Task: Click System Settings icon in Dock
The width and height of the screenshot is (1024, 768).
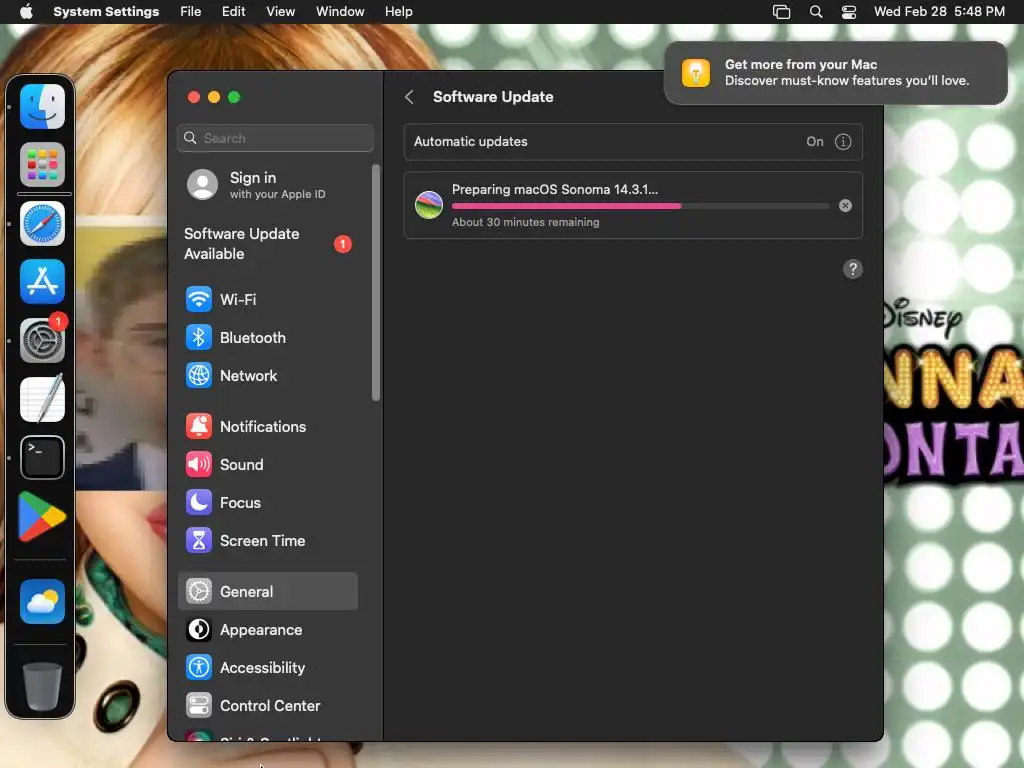Action: pos(42,340)
